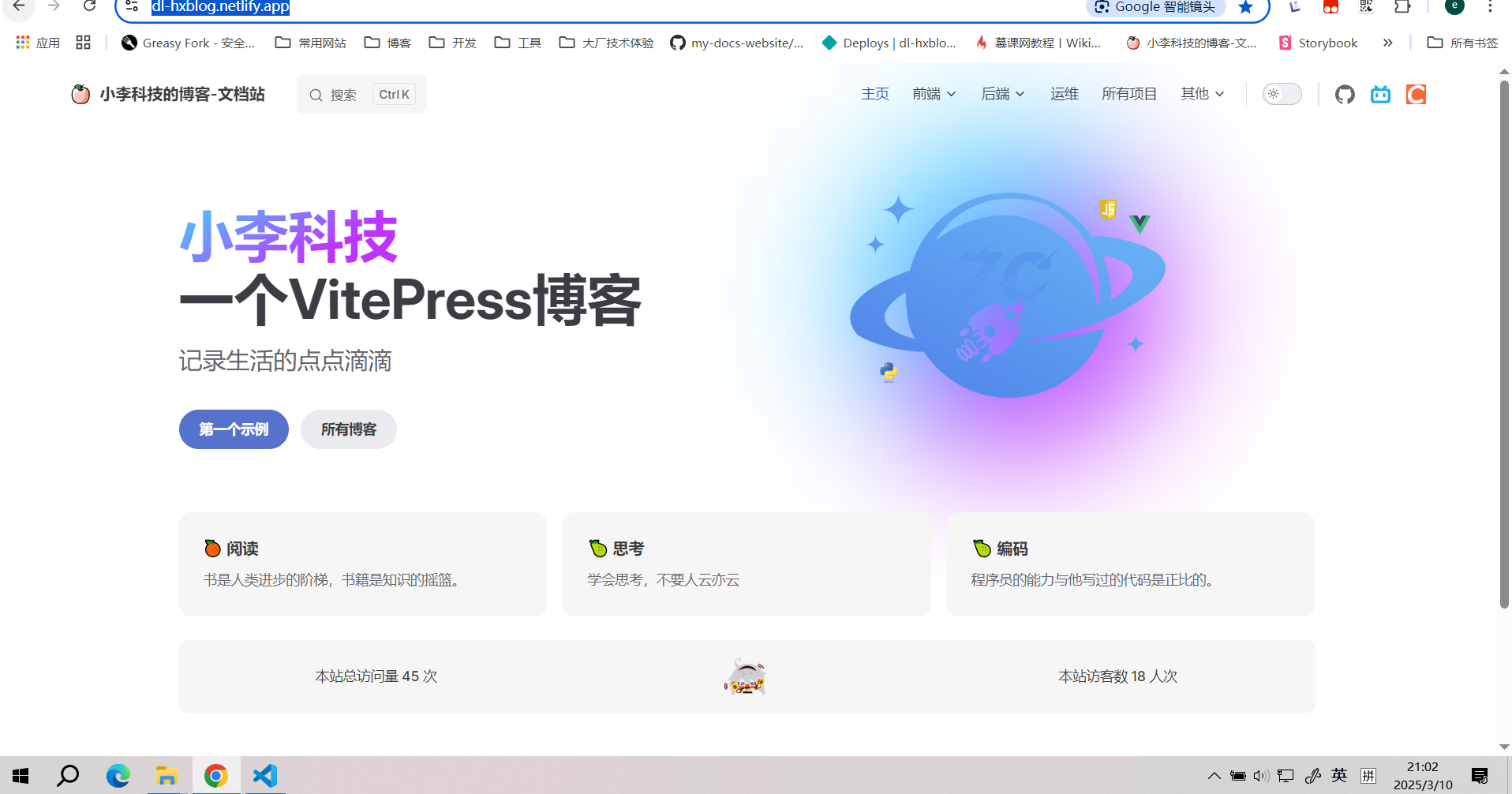Viewport: 1512px width, 794px height.
Task: Click the page vertical scrollbar thumb
Action: (x=1504, y=343)
